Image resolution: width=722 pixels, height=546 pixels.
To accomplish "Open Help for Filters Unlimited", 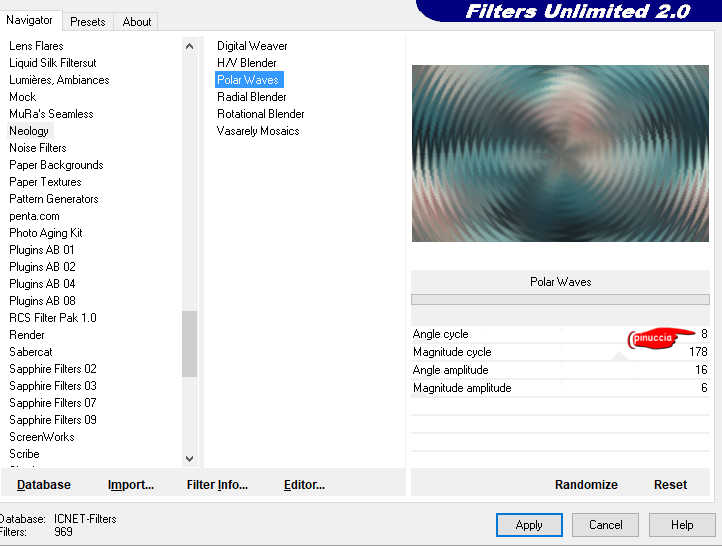I will point(682,525).
